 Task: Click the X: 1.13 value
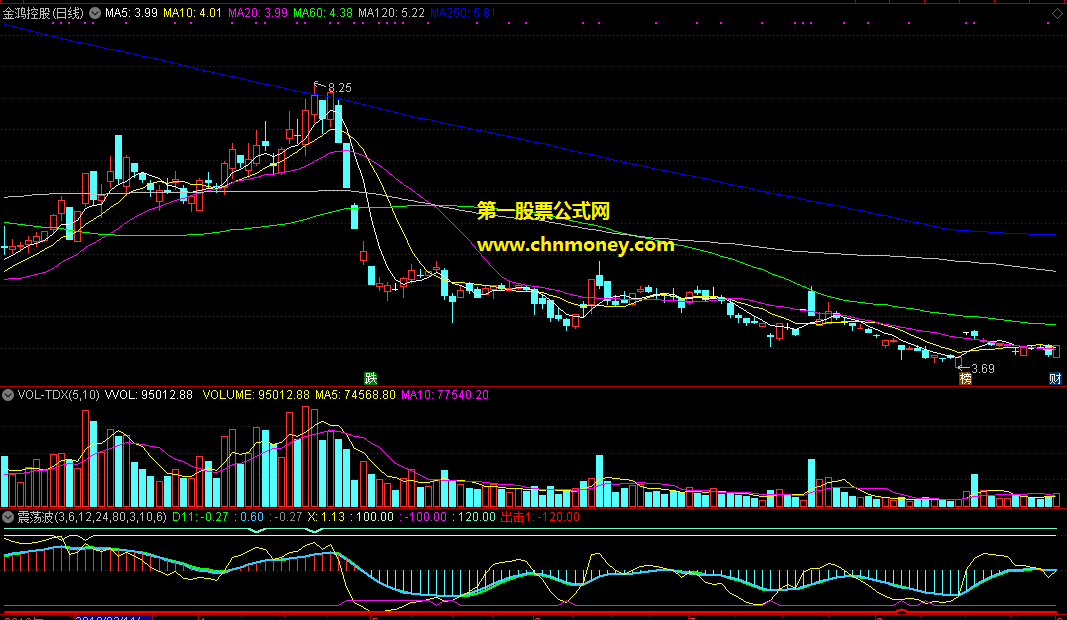point(326,517)
